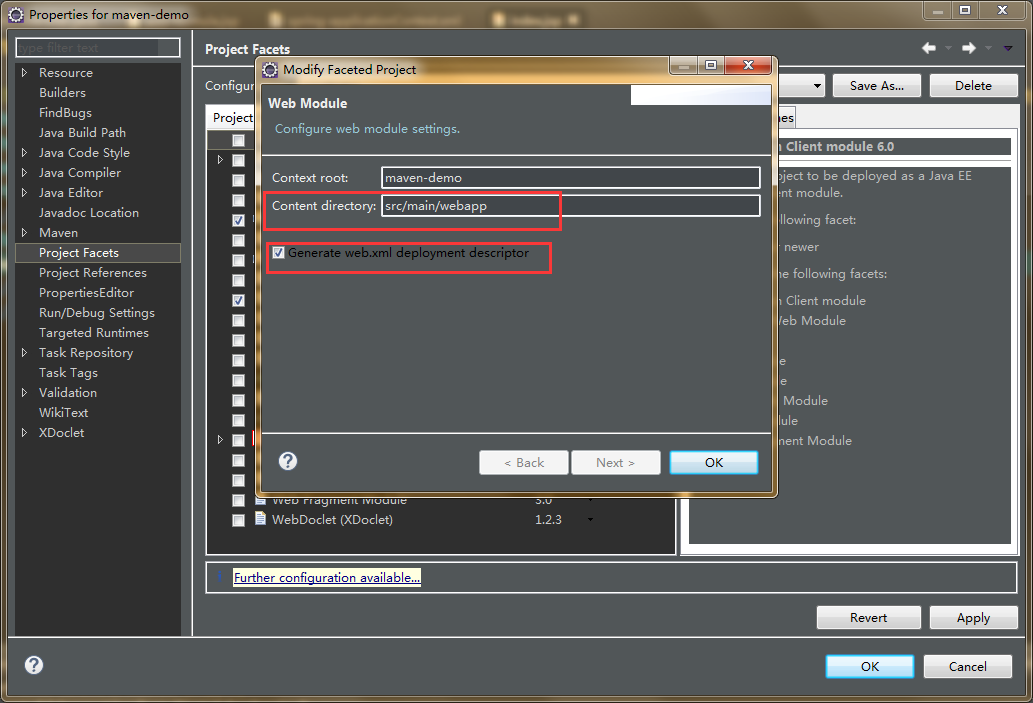The image size is (1033, 703).
Task: Click OK in the Properties window
Action: pyautogui.click(x=870, y=666)
